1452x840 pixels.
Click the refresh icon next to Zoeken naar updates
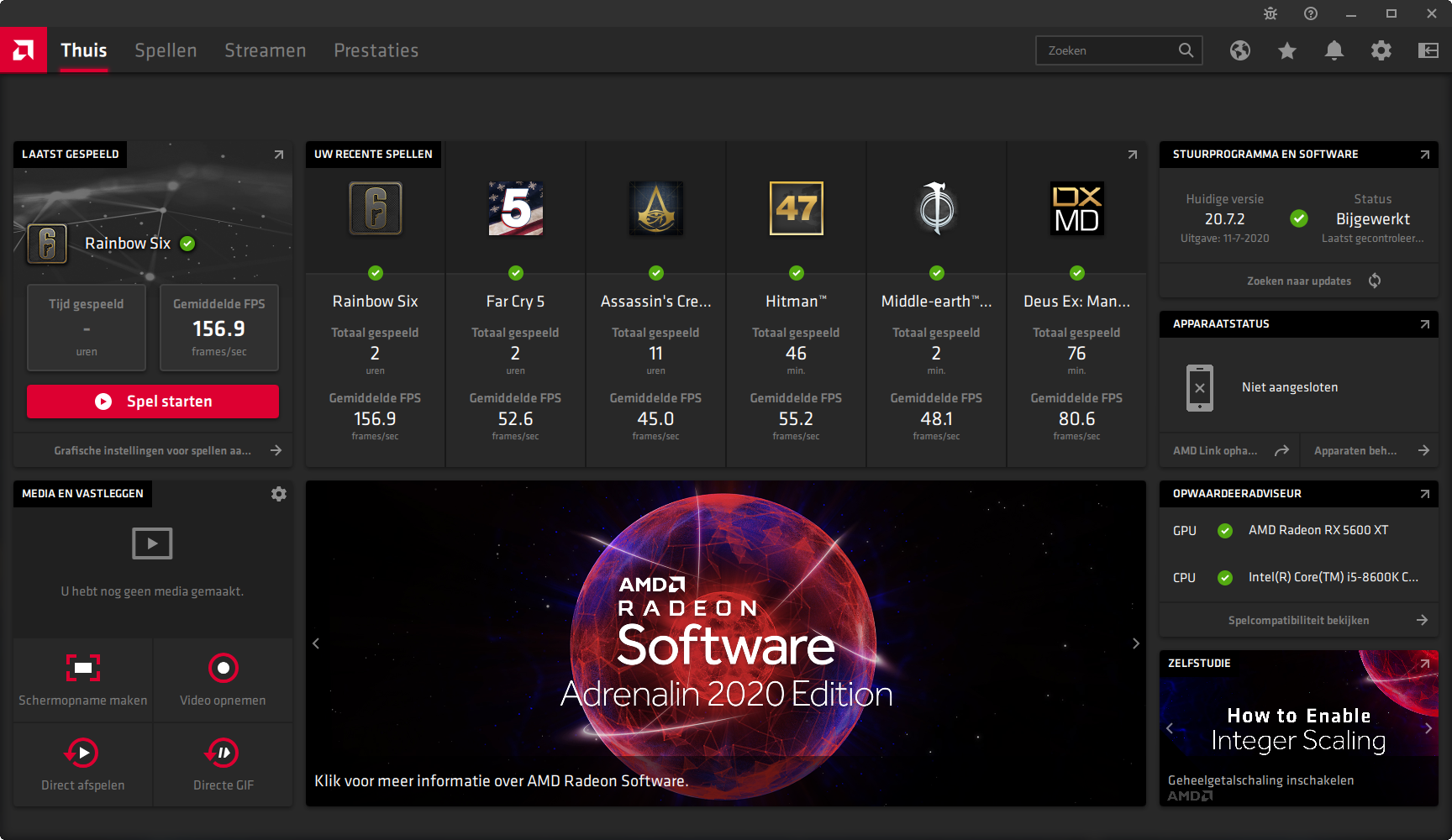tap(1375, 281)
